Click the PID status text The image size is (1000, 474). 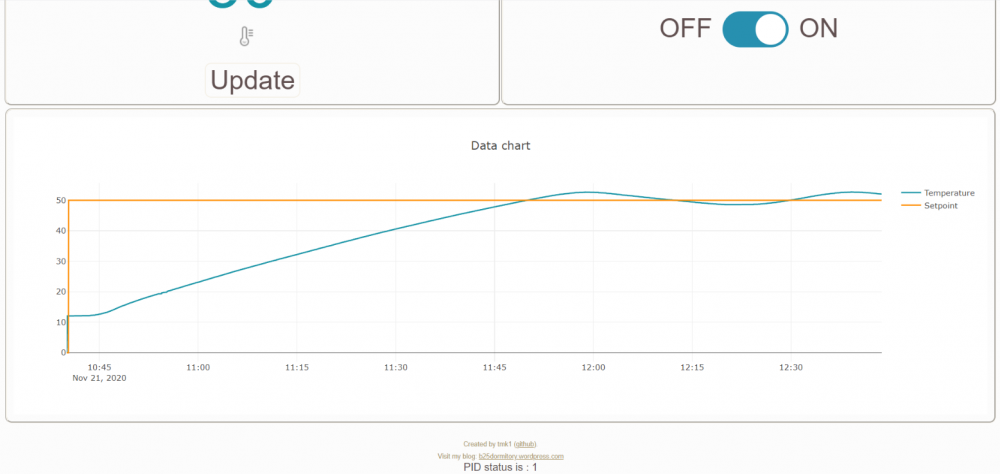pos(500,467)
